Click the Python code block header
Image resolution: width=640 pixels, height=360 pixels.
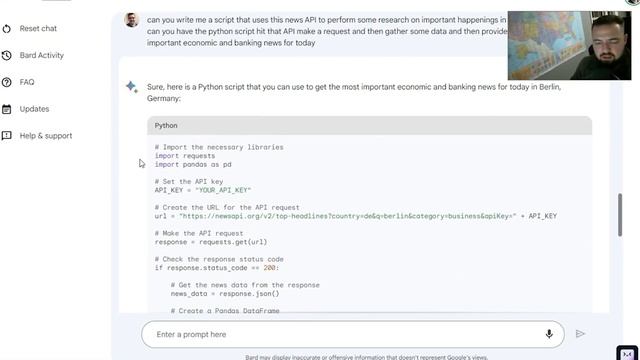pyautogui.click(x=369, y=125)
